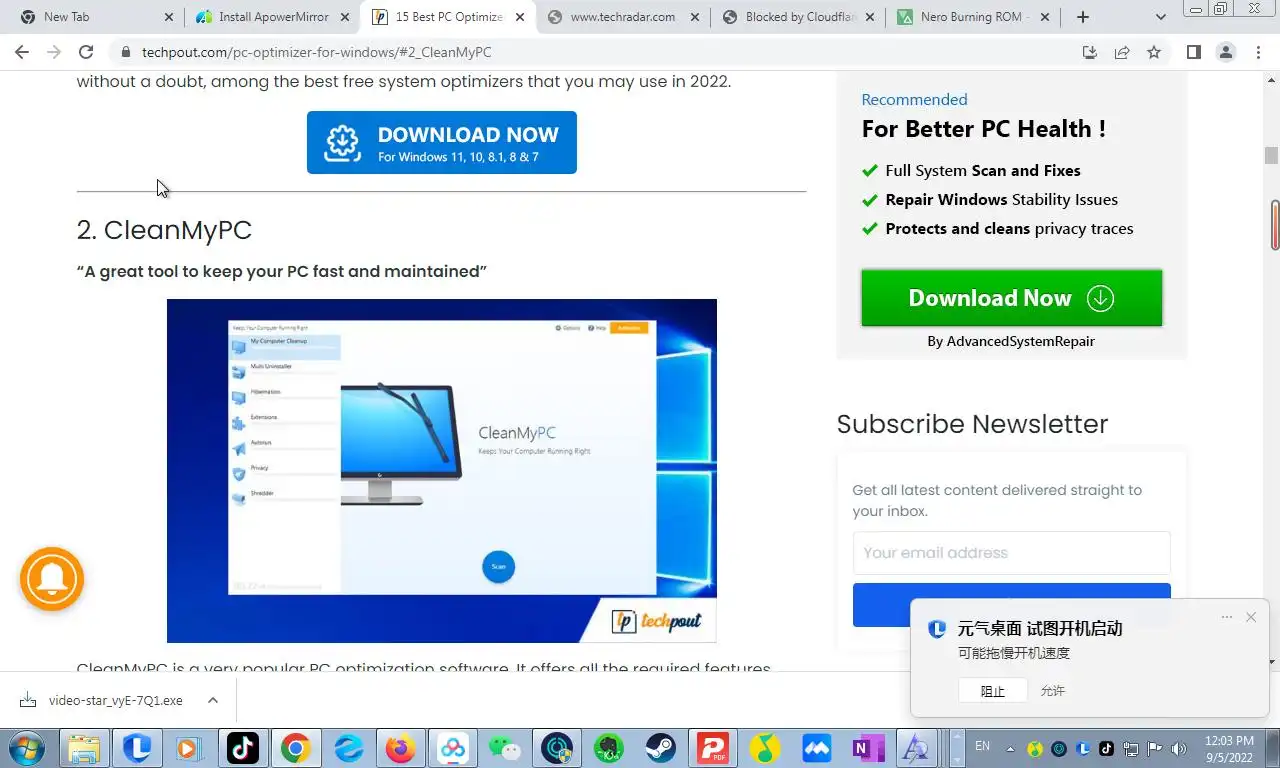Reload the current page
The height and width of the screenshot is (768, 1280).
(86, 52)
